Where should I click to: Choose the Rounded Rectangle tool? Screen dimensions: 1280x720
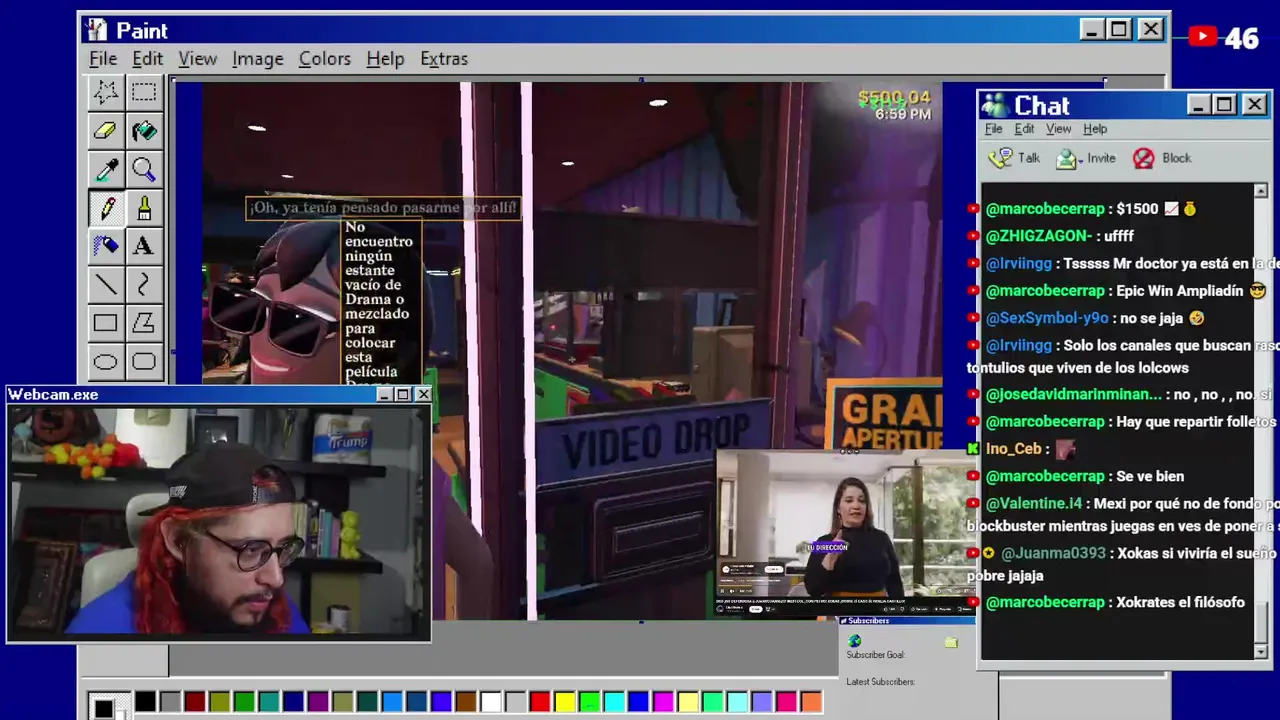(144, 361)
